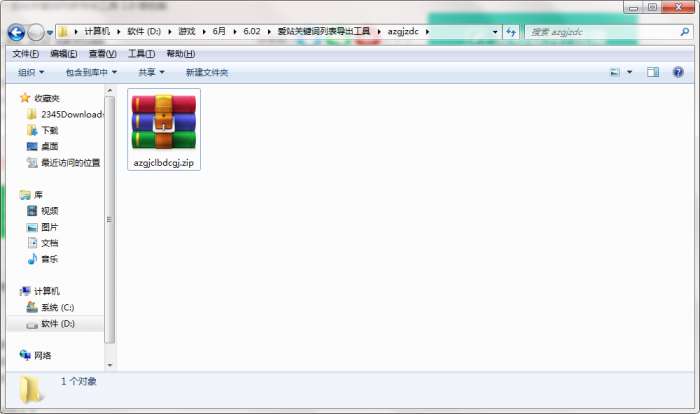Click the navigation pane scroll up arrow
The image size is (700, 414).
coord(110,91)
